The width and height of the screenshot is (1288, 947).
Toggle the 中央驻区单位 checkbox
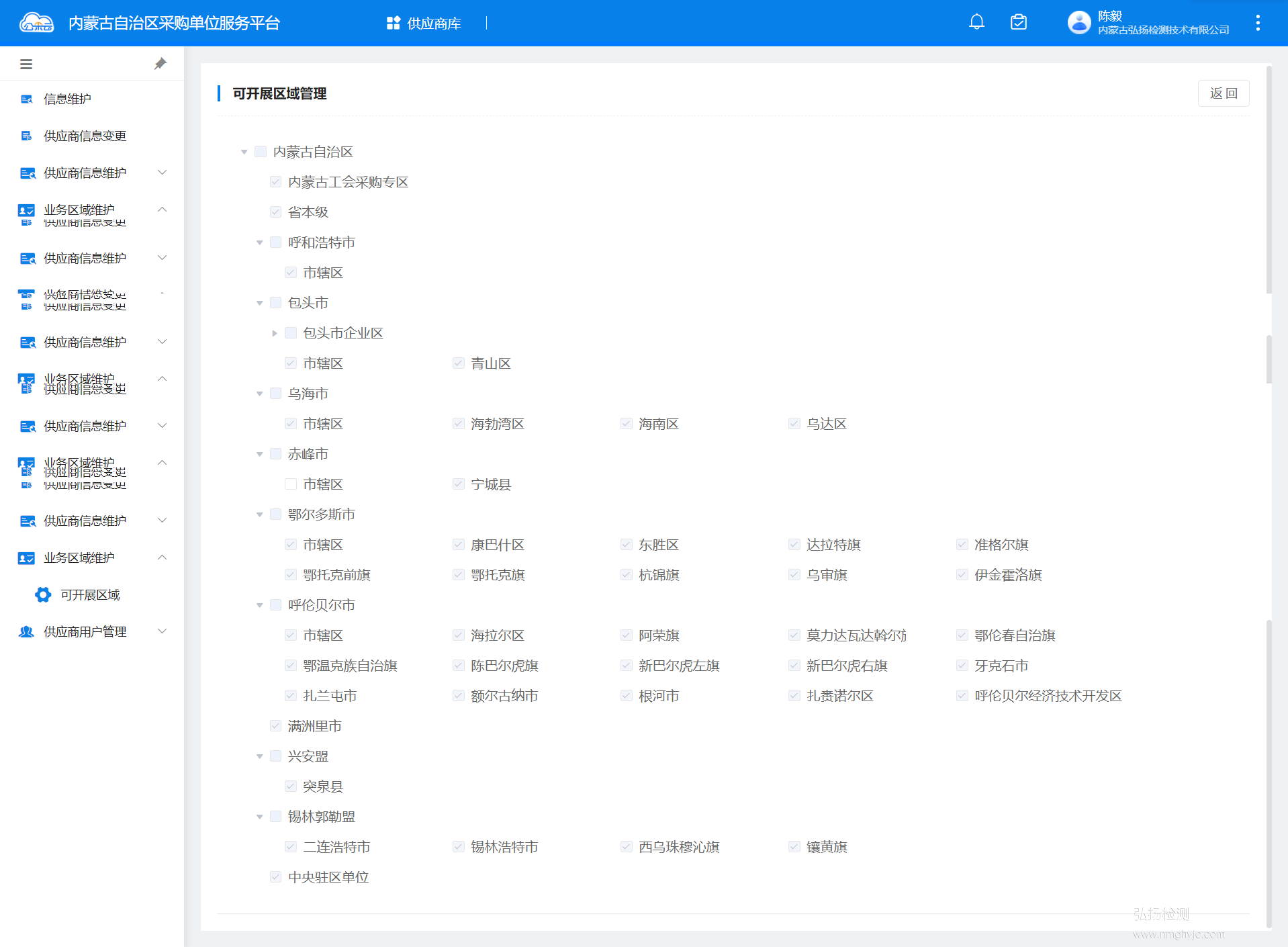(x=275, y=877)
